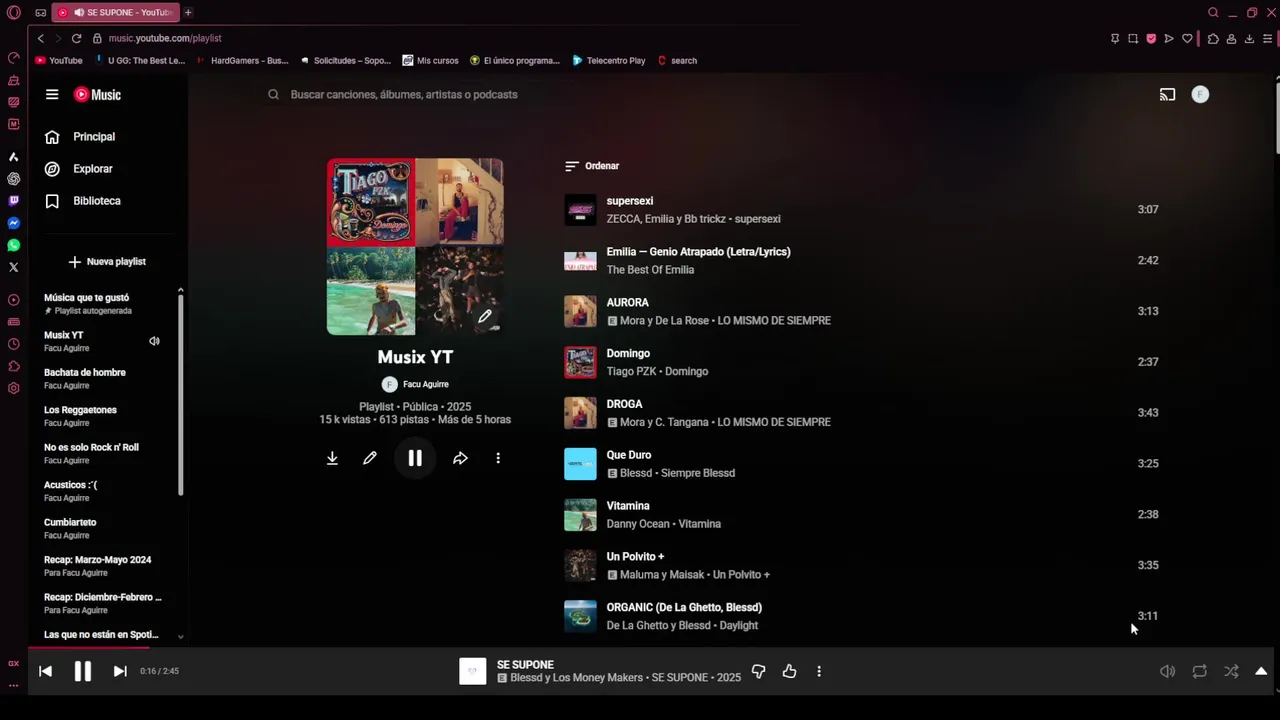Switch to the 'SE SUPONE - YouTube' tab
Image resolution: width=1280 pixels, height=720 pixels.
point(114,13)
